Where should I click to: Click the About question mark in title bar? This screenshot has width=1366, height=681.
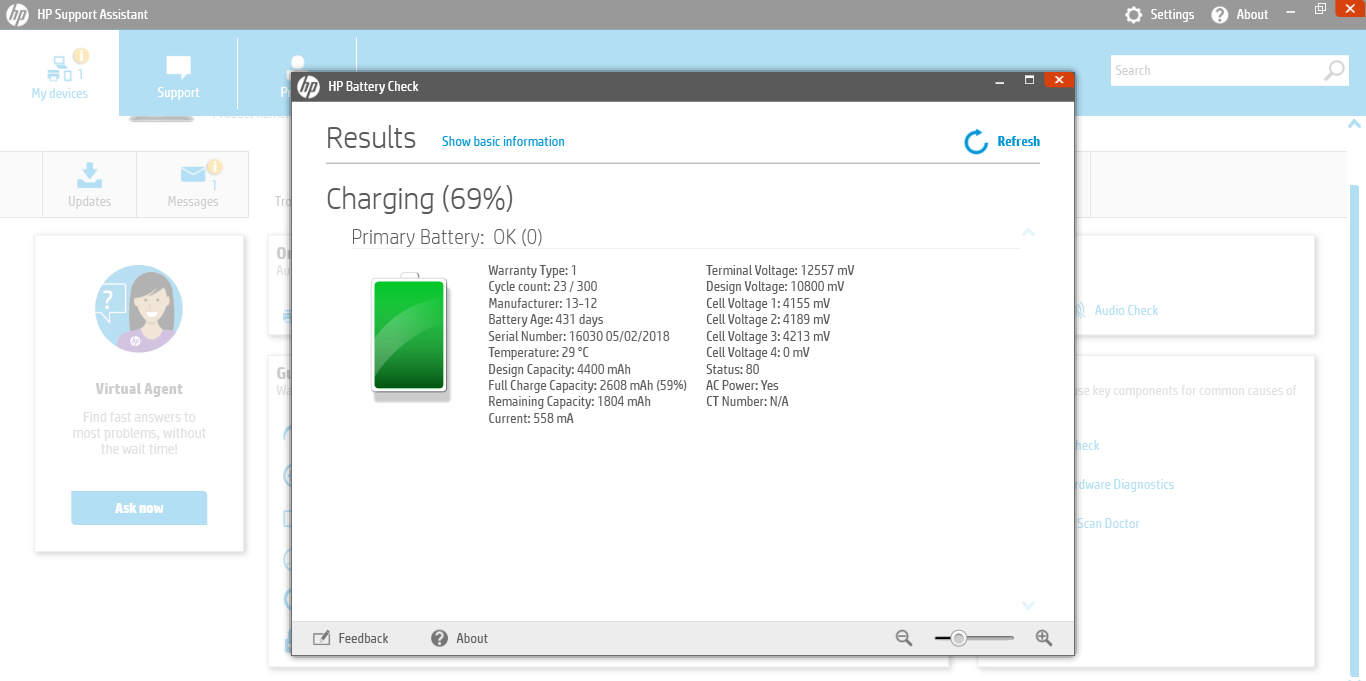point(1217,14)
